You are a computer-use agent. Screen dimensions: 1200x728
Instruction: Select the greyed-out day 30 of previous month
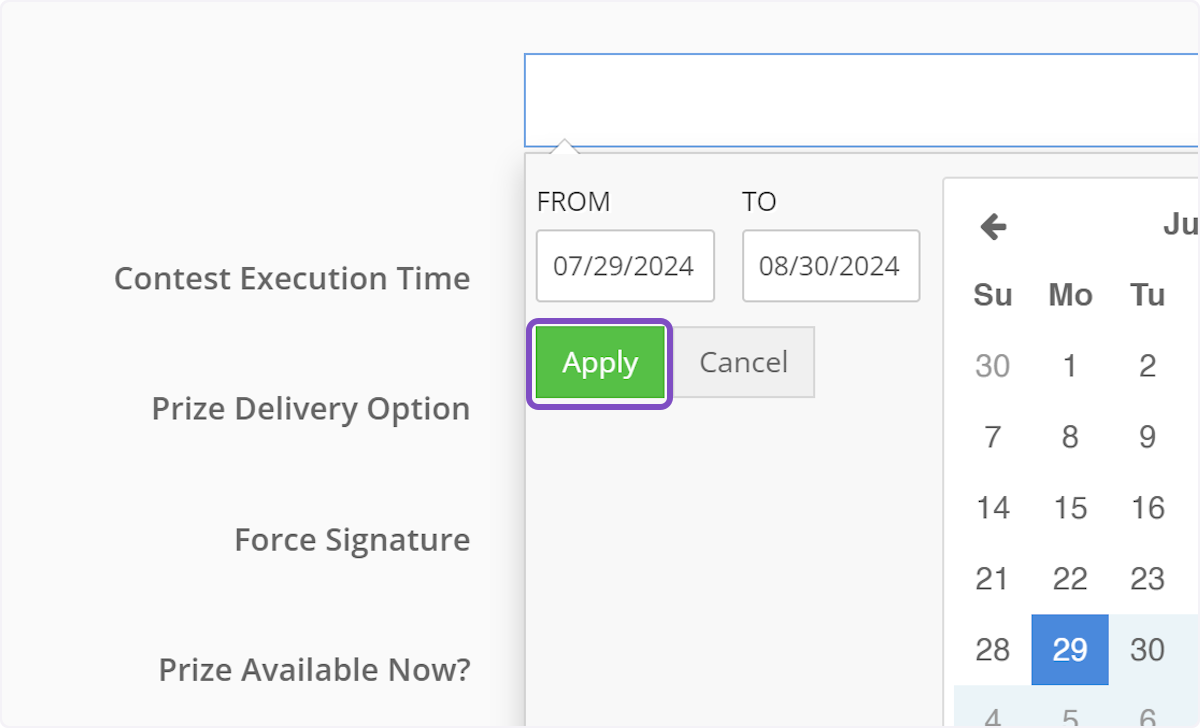pyautogui.click(x=992, y=366)
